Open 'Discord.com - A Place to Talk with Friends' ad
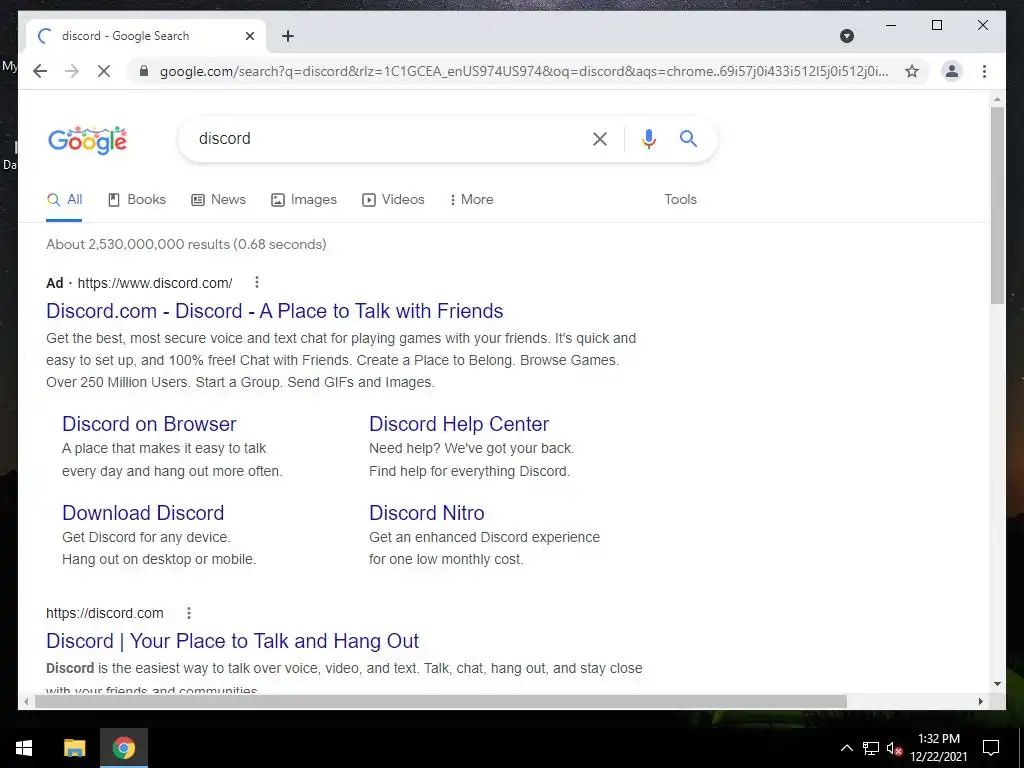The height and width of the screenshot is (768, 1024). pos(274,311)
